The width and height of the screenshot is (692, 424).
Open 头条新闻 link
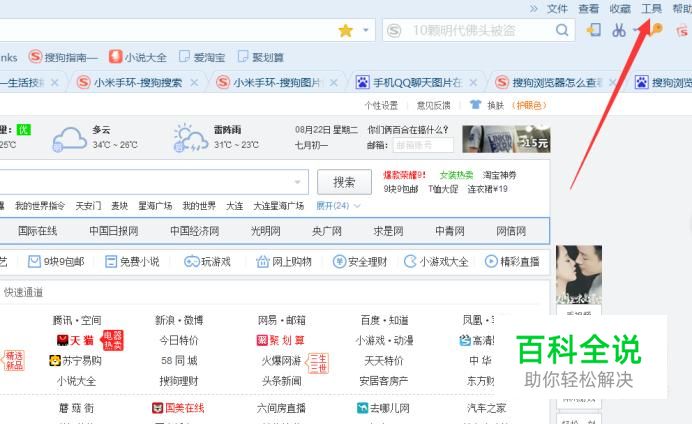tap(282, 381)
